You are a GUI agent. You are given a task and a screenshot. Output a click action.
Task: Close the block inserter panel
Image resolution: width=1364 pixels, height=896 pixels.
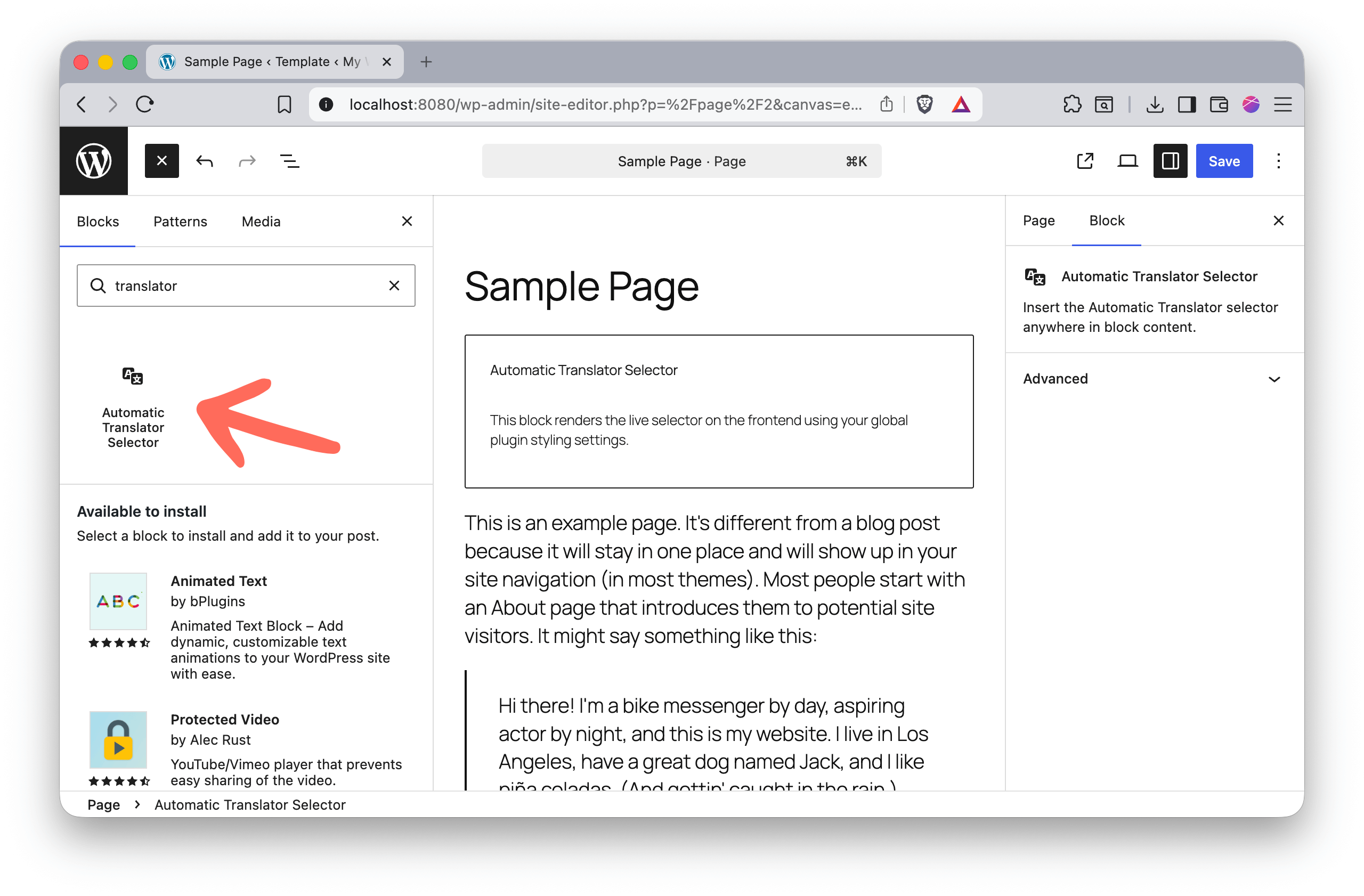407,221
